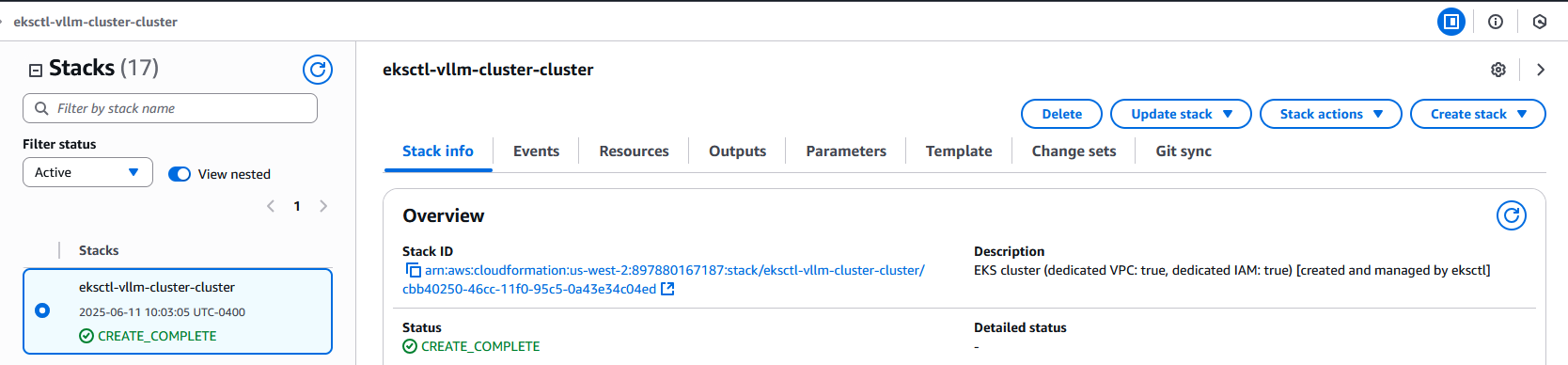This screenshot has width=1568, height=365.
Task: Refresh the Stacks list
Action: pos(318,69)
